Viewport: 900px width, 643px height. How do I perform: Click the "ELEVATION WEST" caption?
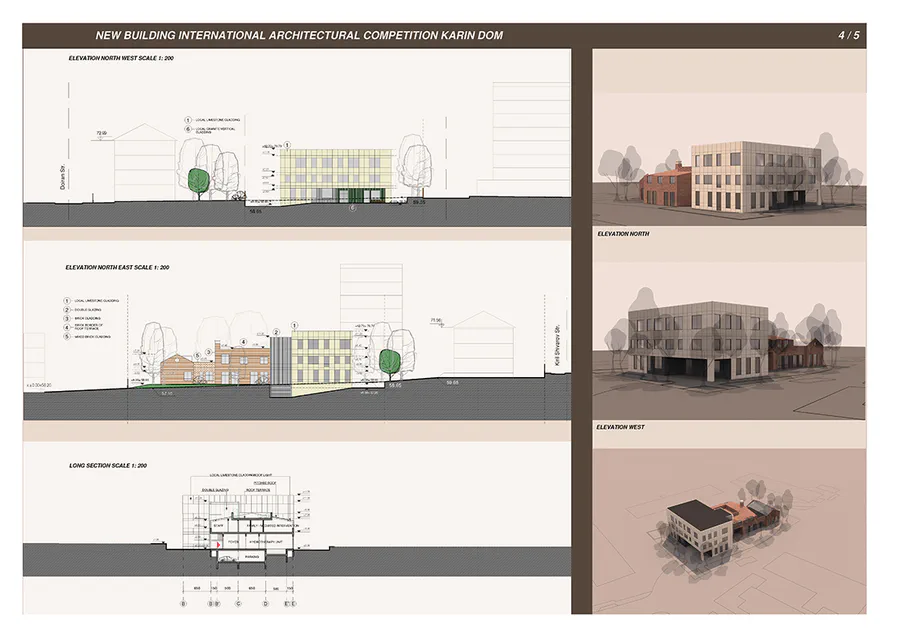tap(620, 427)
